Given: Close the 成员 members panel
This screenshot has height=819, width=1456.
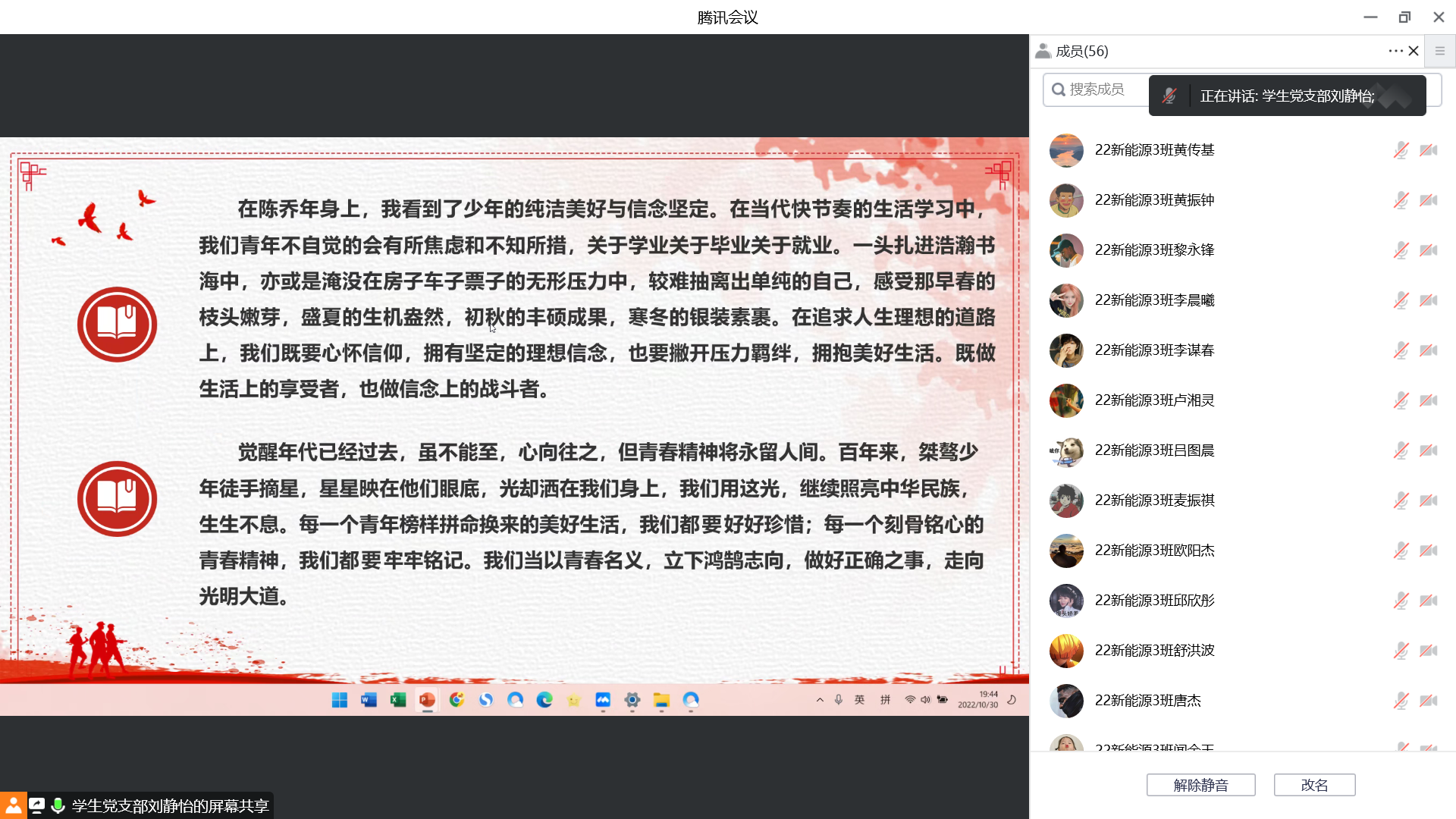Looking at the screenshot, I should [1414, 51].
